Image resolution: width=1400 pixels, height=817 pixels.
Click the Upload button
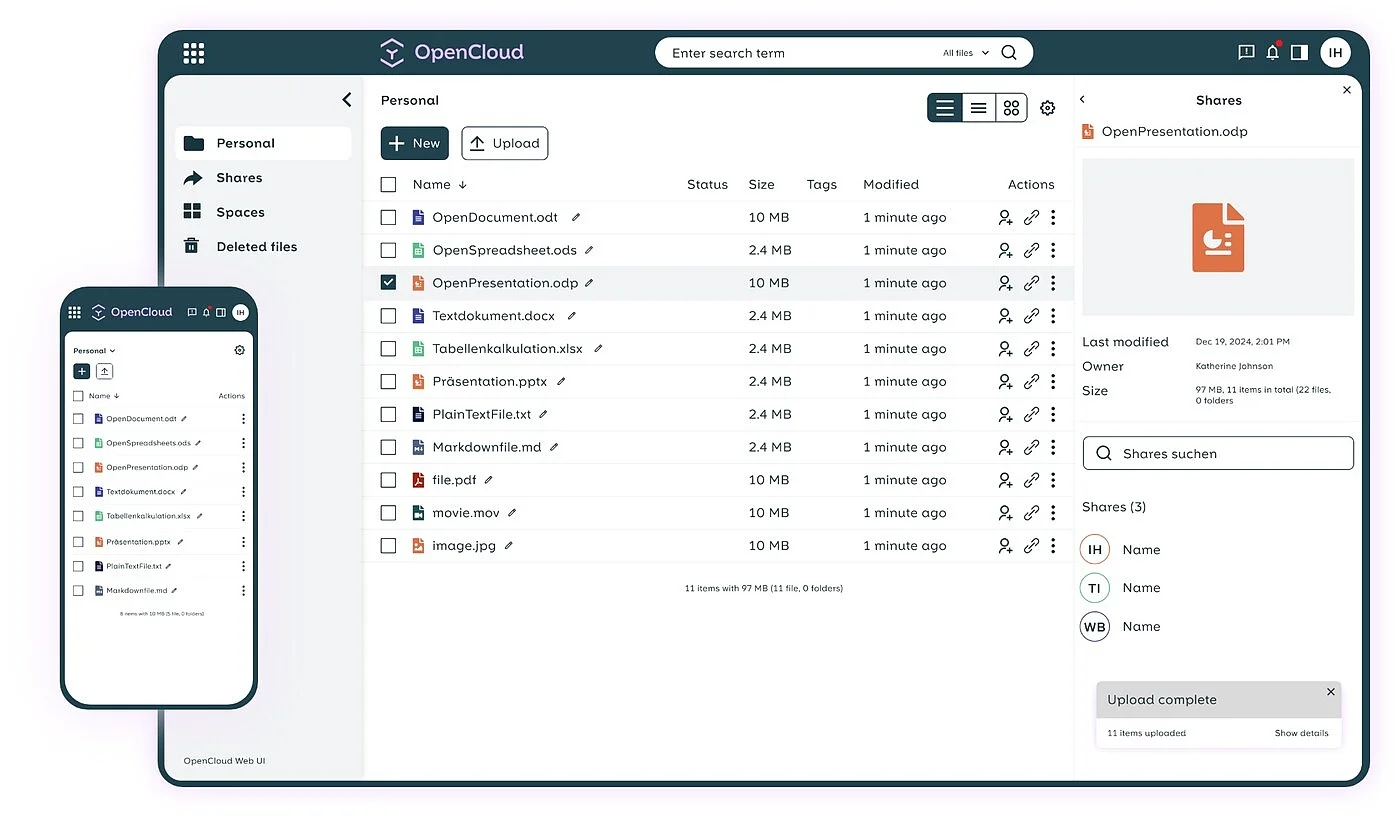tap(505, 143)
